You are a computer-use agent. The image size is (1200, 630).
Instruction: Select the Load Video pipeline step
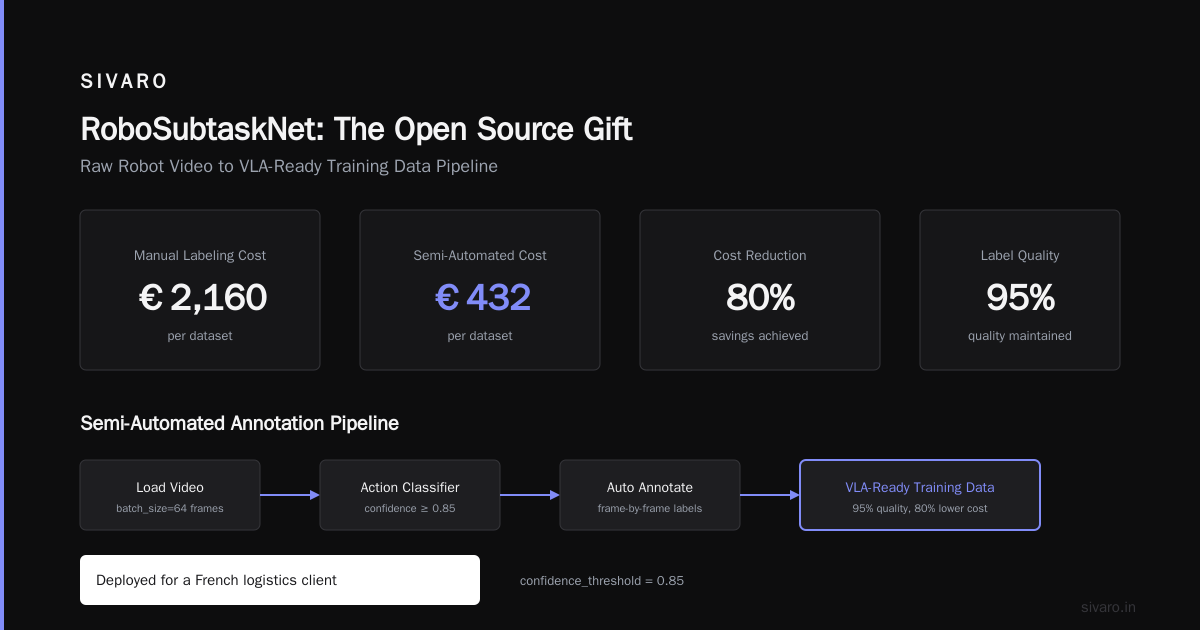[x=170, y=495]
